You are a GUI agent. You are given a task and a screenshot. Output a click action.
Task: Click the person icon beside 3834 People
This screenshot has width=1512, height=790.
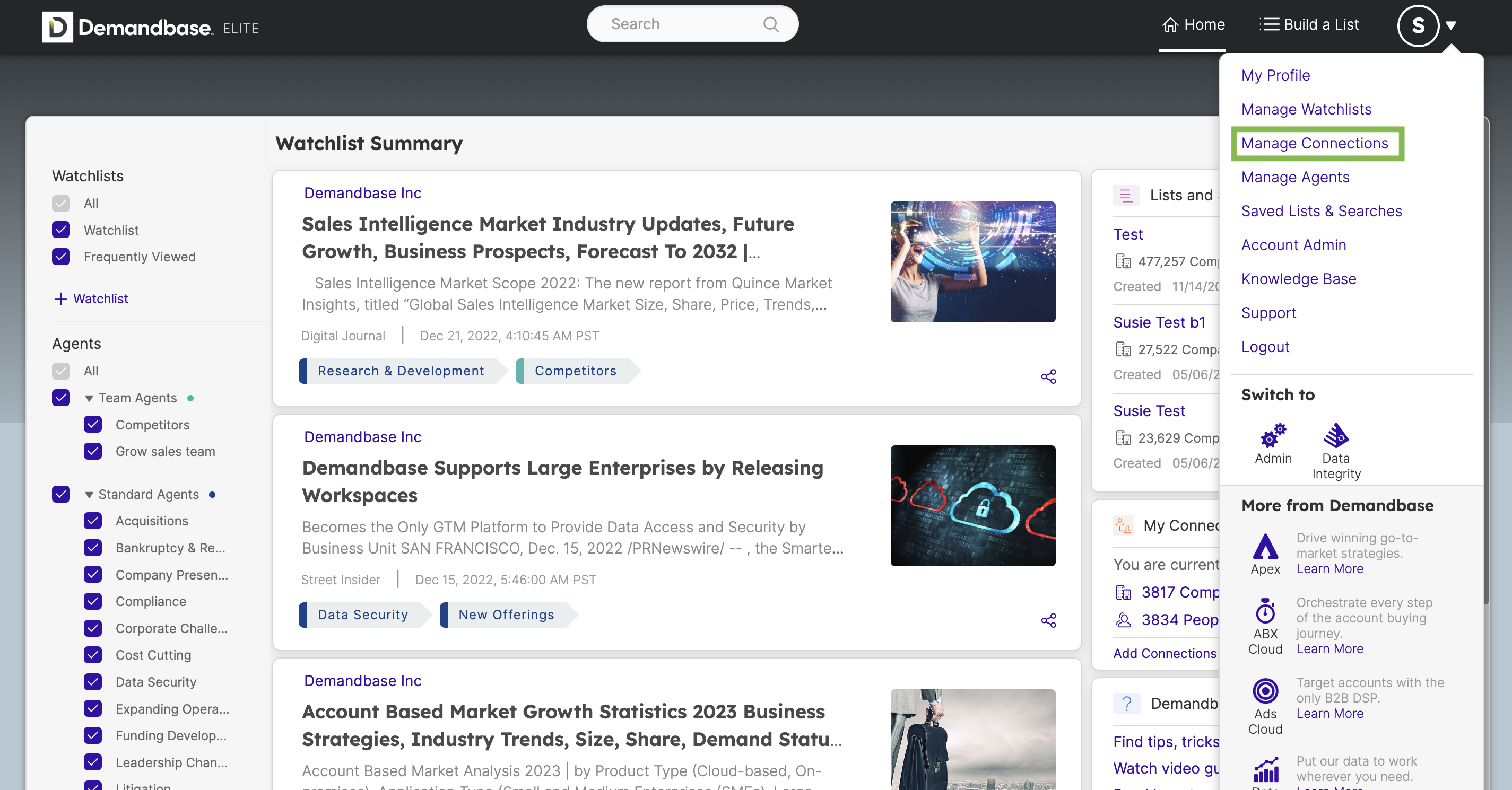[1123, 620]
